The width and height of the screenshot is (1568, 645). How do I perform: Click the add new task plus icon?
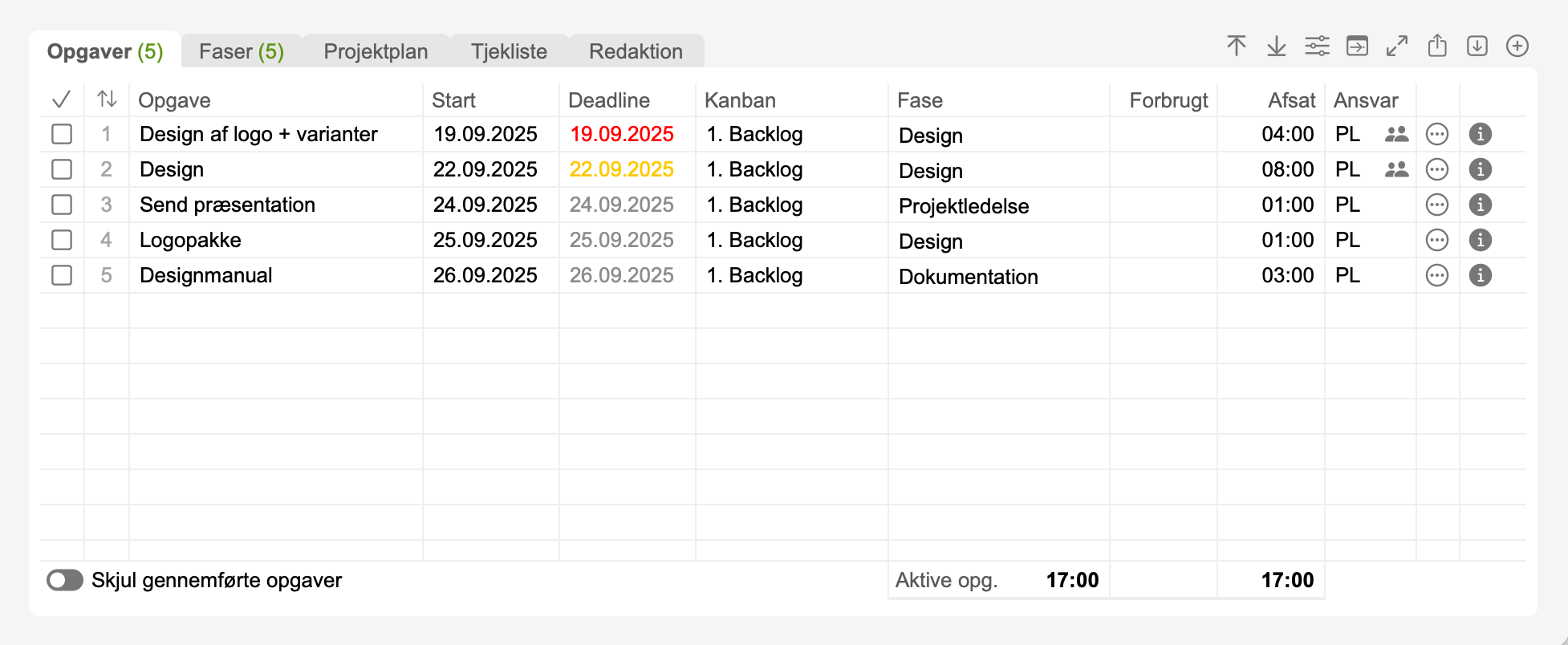pyautogui.click(x=1517, y=47)
